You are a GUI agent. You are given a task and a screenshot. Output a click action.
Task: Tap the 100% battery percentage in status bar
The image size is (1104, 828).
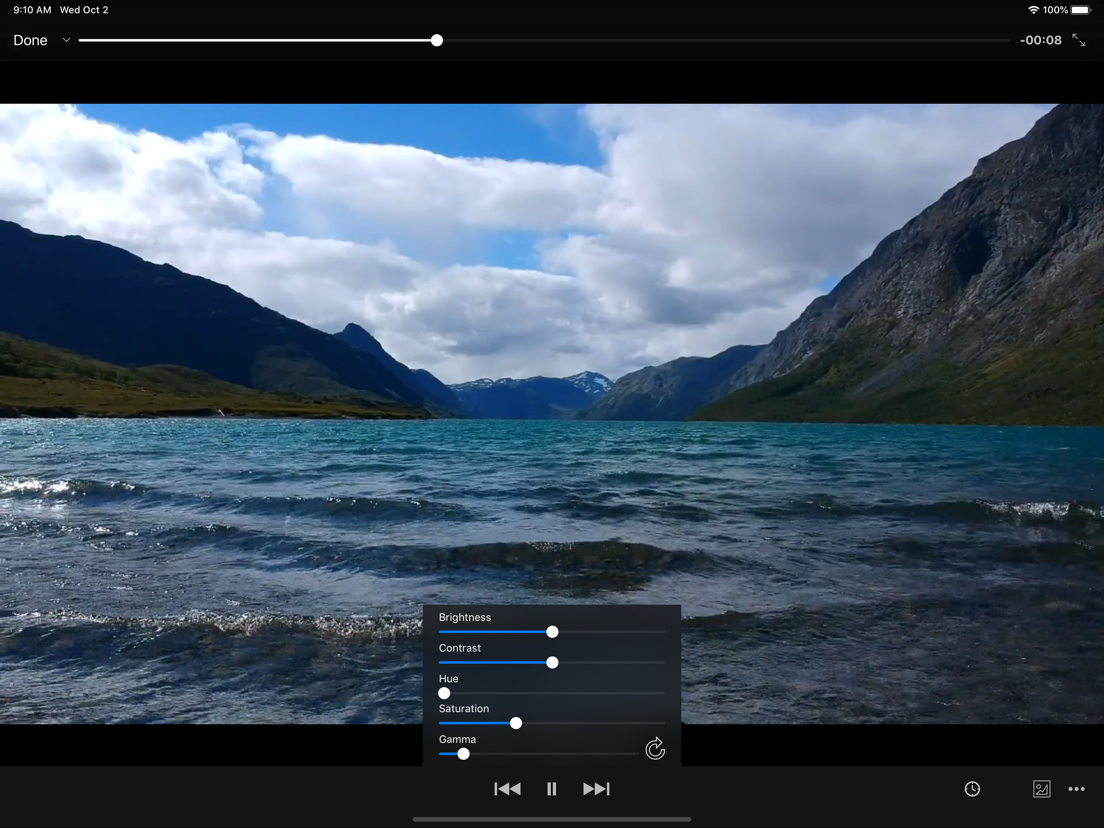[1055, 10]
